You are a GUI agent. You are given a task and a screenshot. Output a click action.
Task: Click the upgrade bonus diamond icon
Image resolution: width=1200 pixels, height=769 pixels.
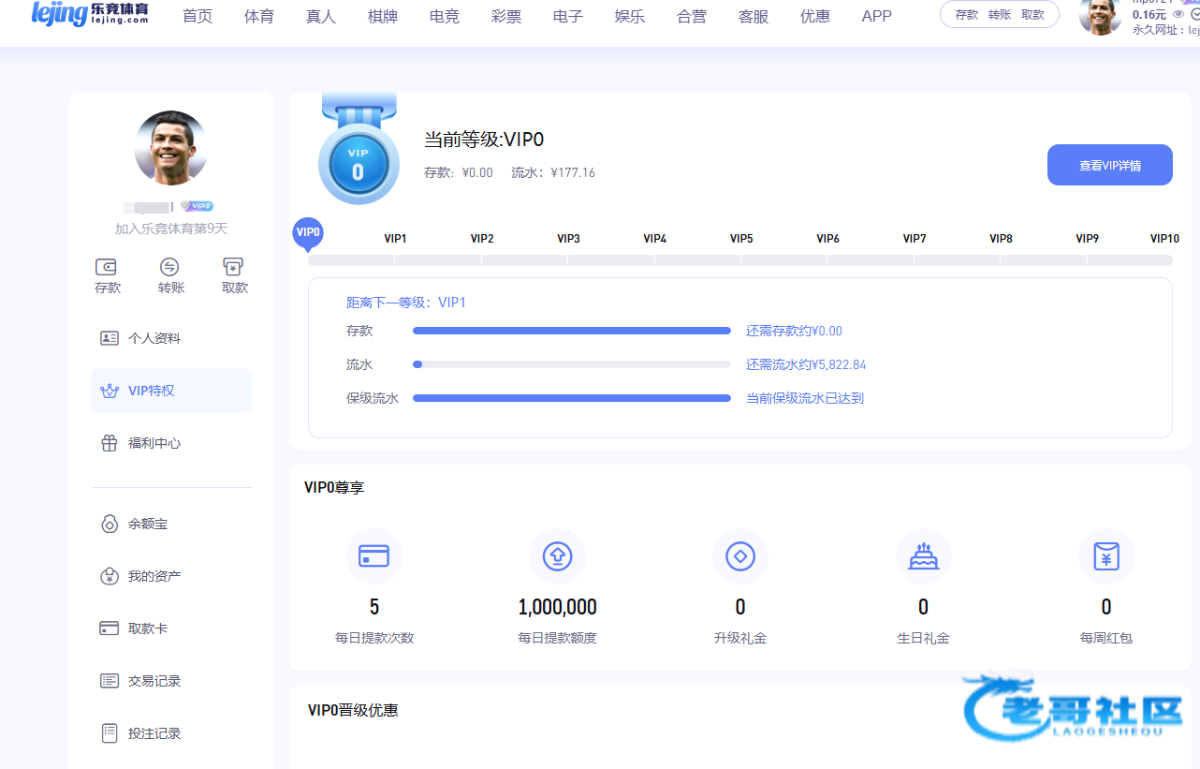tap(740, 556)
